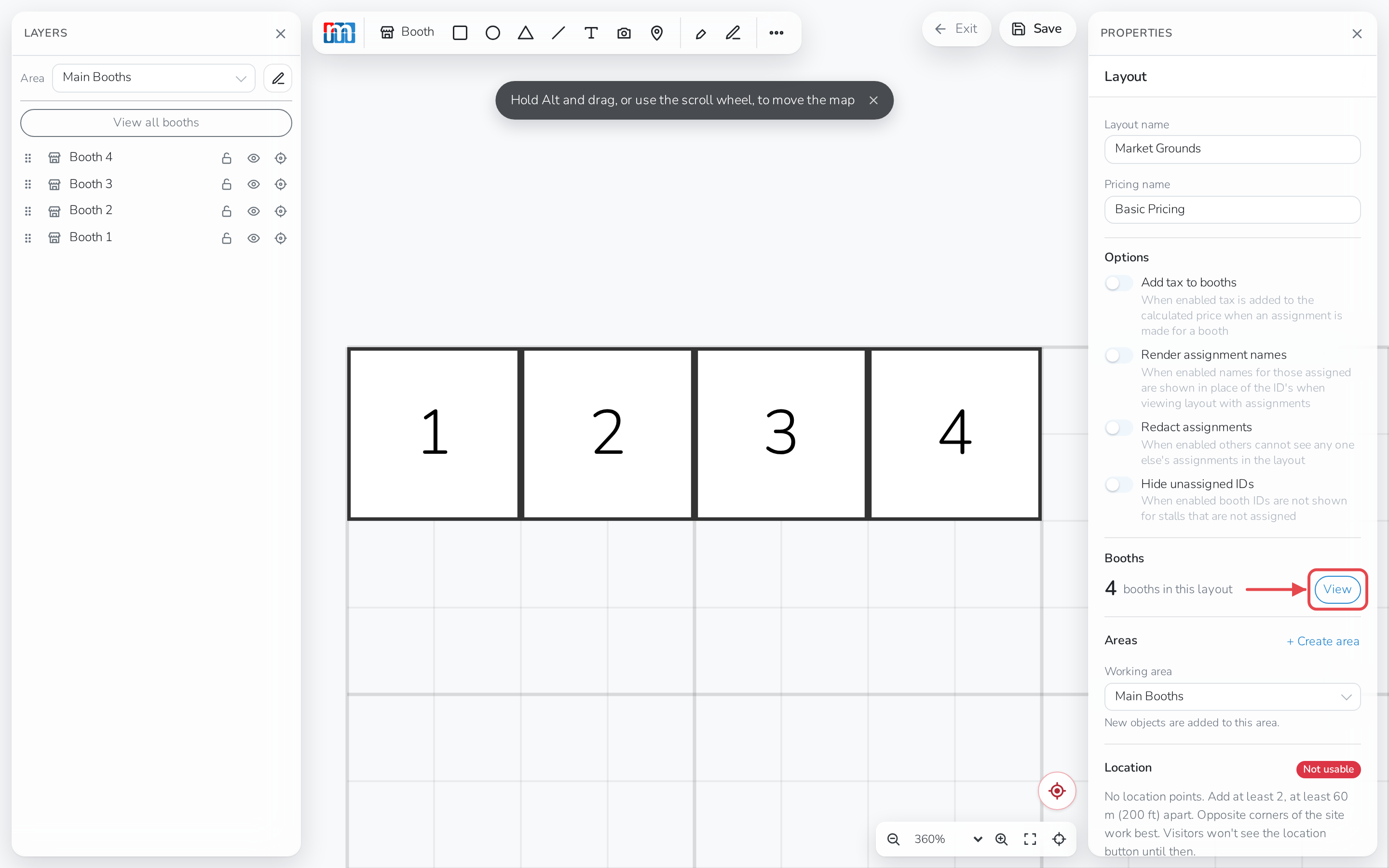
Task: Hide the Booth 1 layer
Action: 254,238
